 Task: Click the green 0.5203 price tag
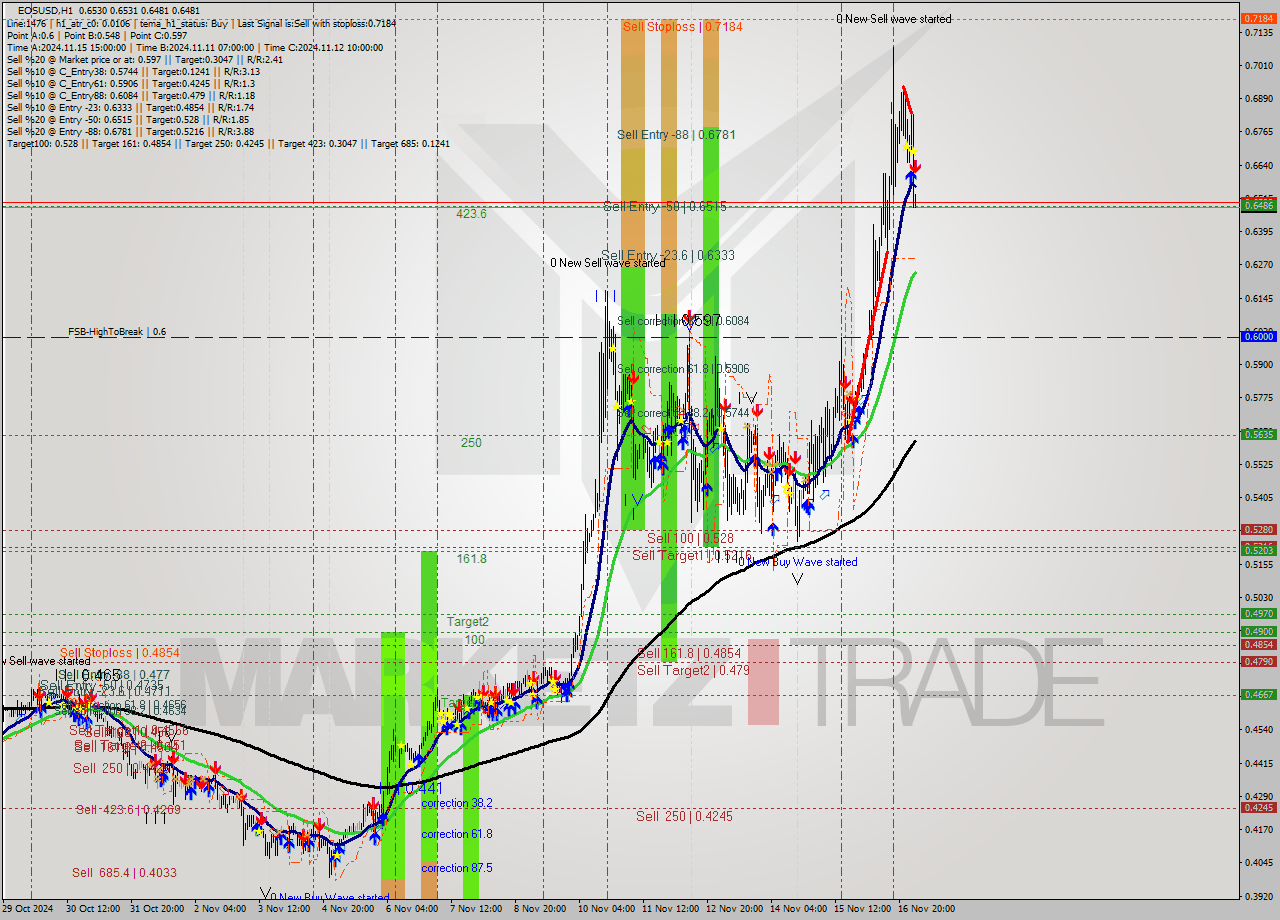tap(1257, 550)
